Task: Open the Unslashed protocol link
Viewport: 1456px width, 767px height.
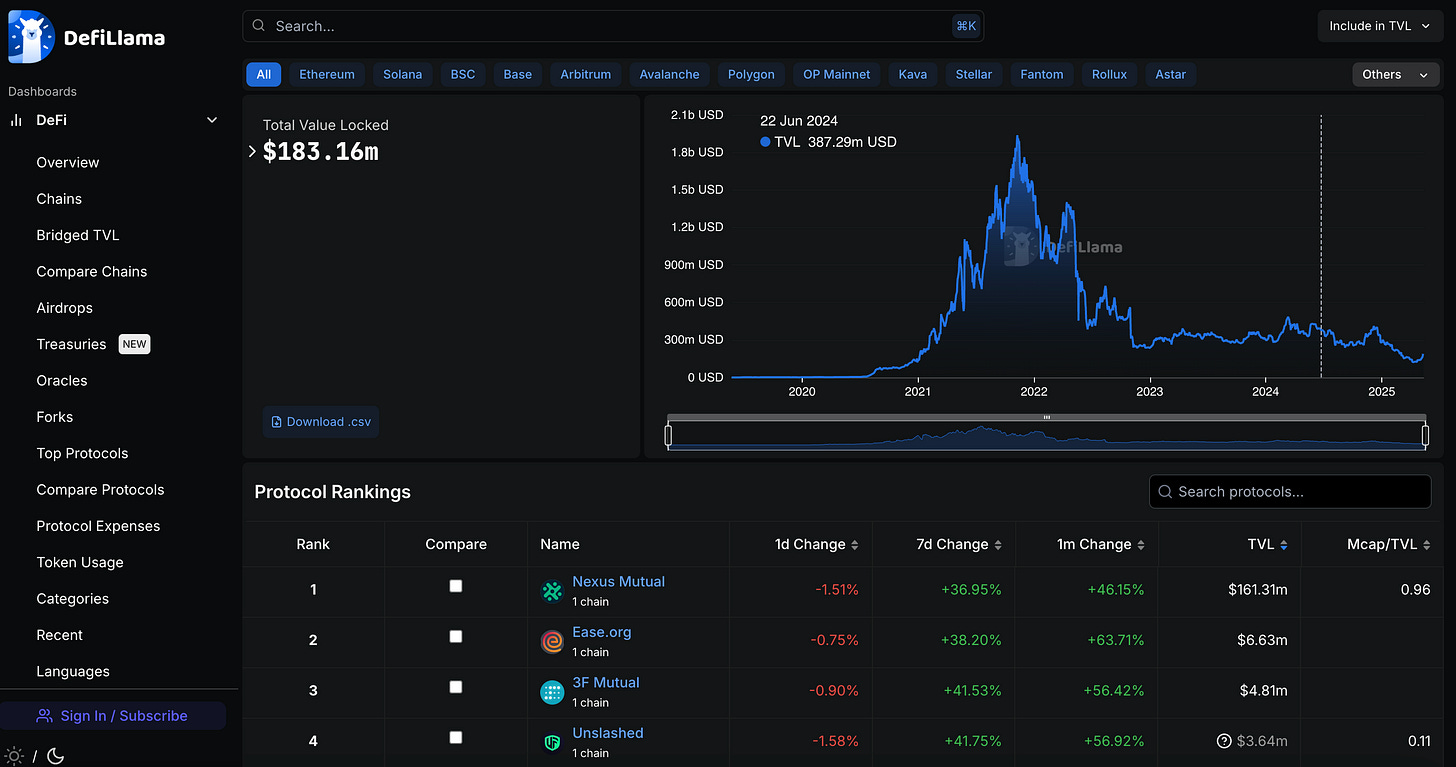Action: click(x=608, y=733)
